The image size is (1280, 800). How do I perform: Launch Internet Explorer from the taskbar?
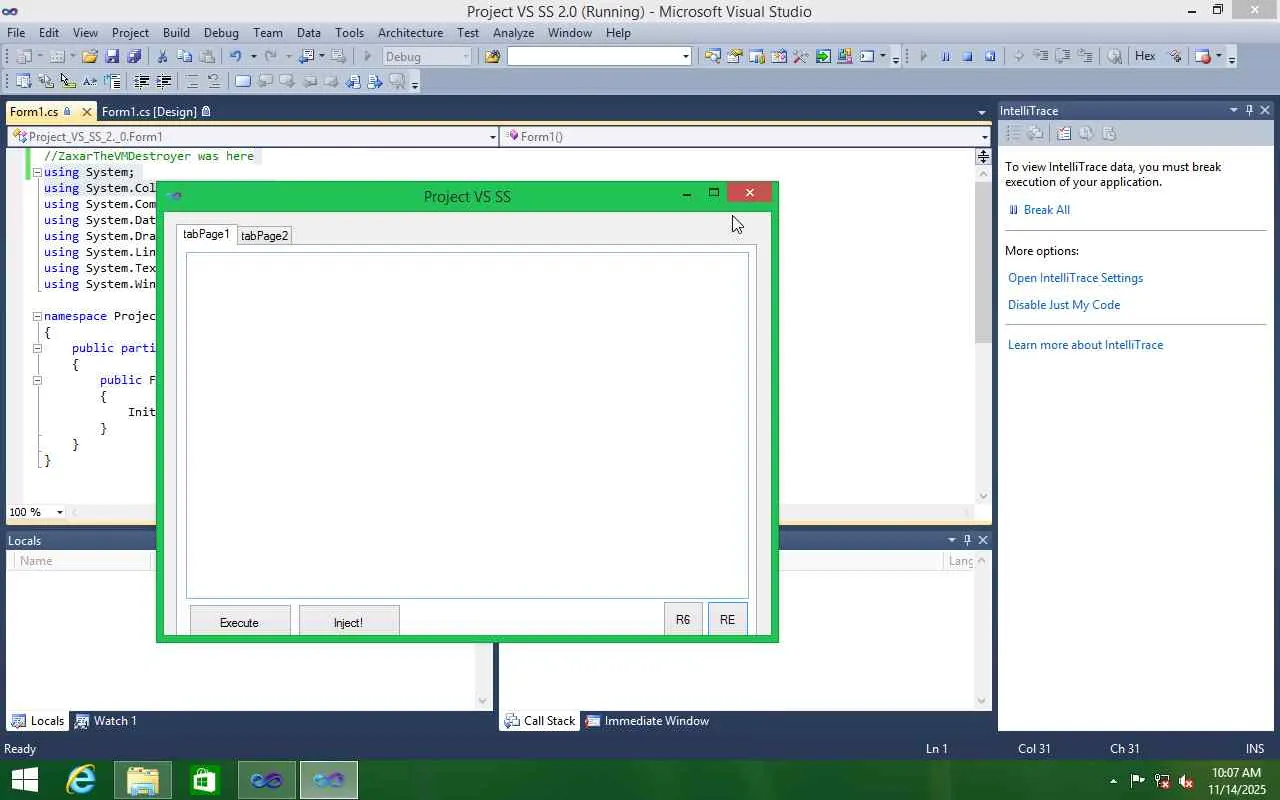[x=81, y=780]
